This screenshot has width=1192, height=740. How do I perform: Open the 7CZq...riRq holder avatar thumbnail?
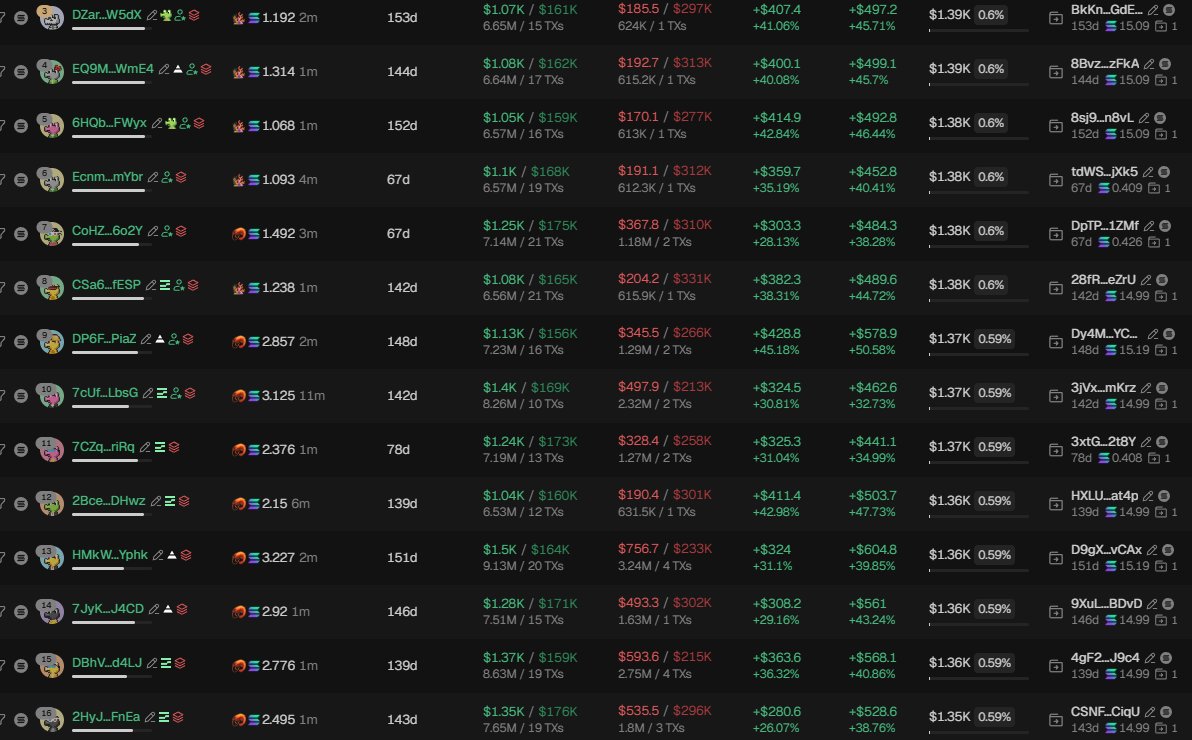tap(50, 449)
